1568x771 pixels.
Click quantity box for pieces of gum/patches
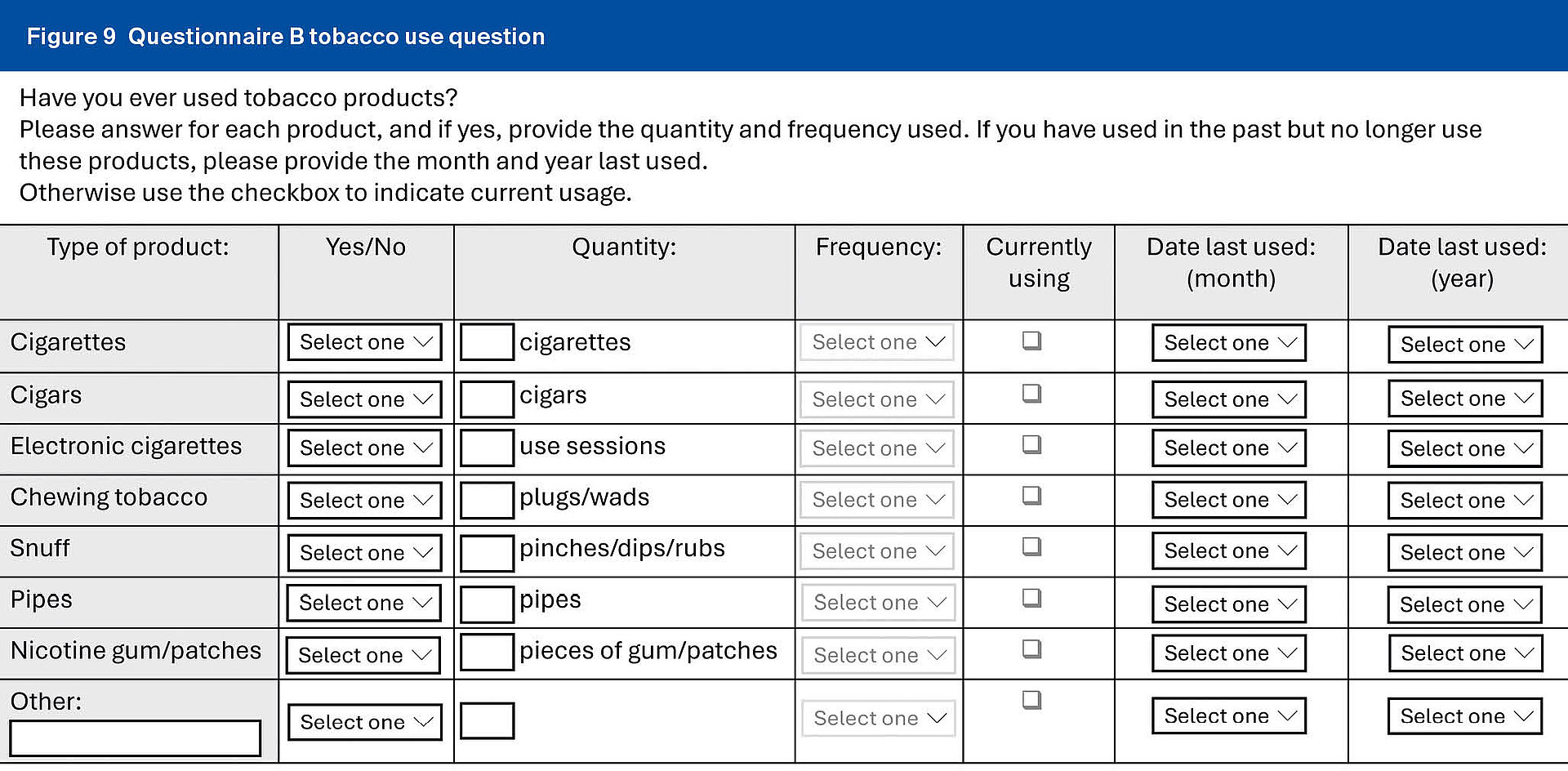pyautogui.click(x=487, y=653)
